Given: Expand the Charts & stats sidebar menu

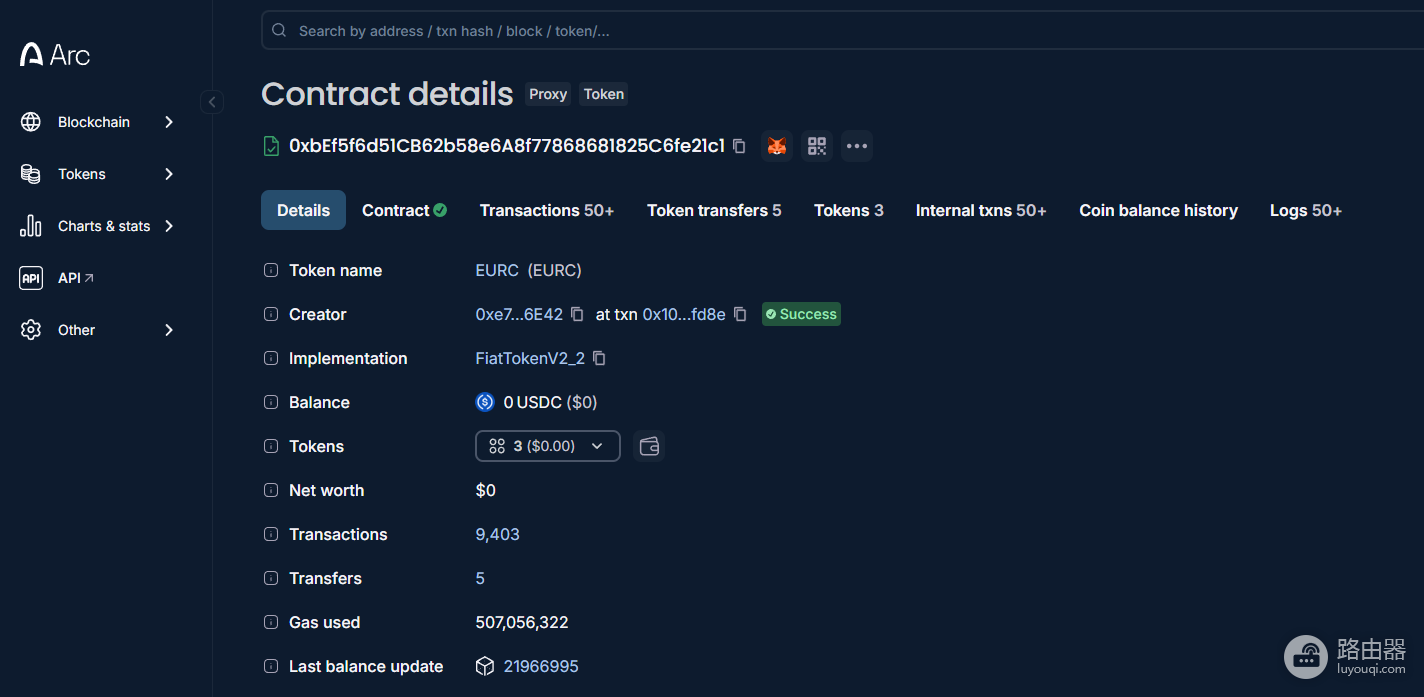Looking at the screenshot, I should point(169,226).
